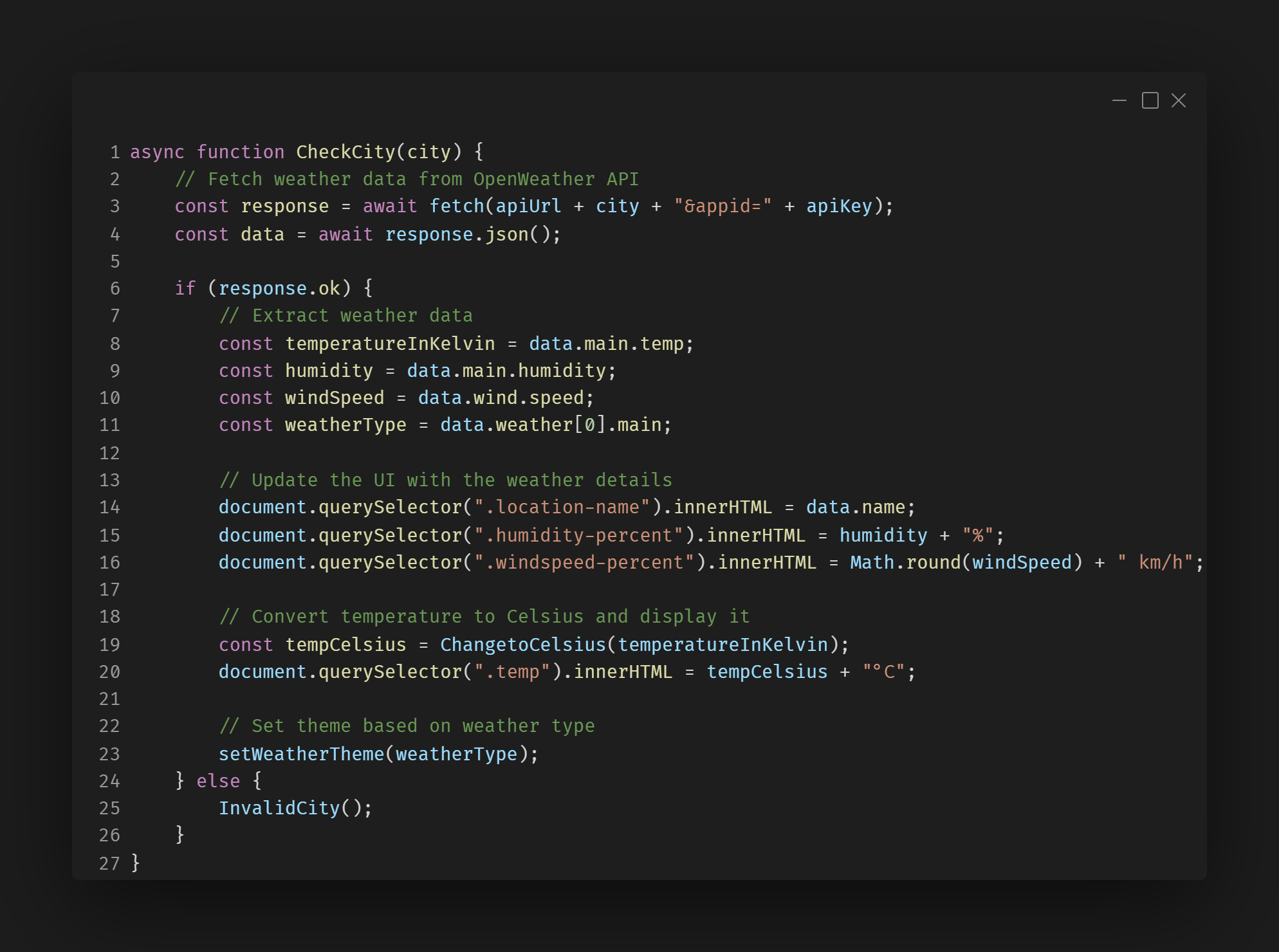This screenshot has width=1279, height=952.
Task: Click the CheckCity function name
Action: pos(345,152)
